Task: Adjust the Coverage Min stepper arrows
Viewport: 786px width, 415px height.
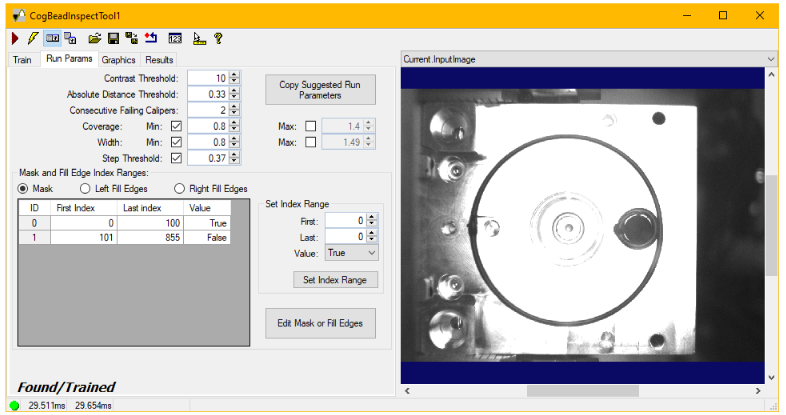Action: [x=235, y=126]
